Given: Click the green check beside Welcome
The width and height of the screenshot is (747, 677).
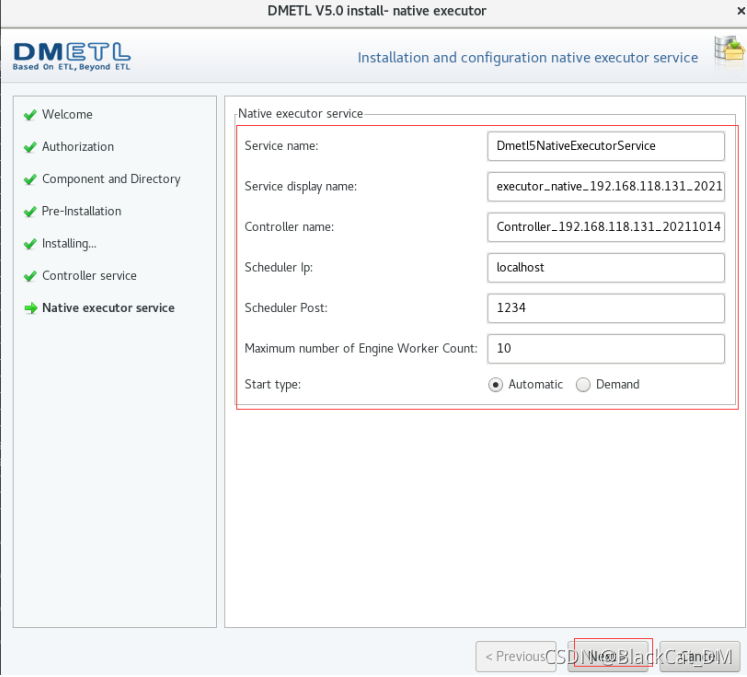Looking at the screenshot, I should point(30,115).
